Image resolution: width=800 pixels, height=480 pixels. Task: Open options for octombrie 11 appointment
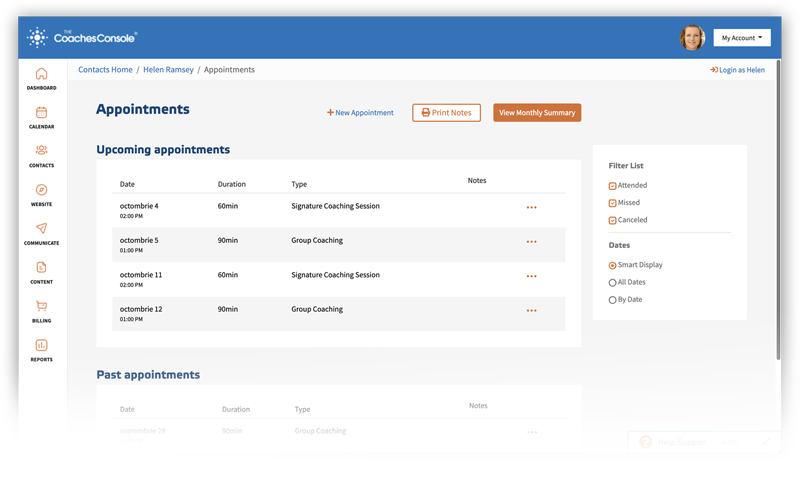tap(531, 276)
